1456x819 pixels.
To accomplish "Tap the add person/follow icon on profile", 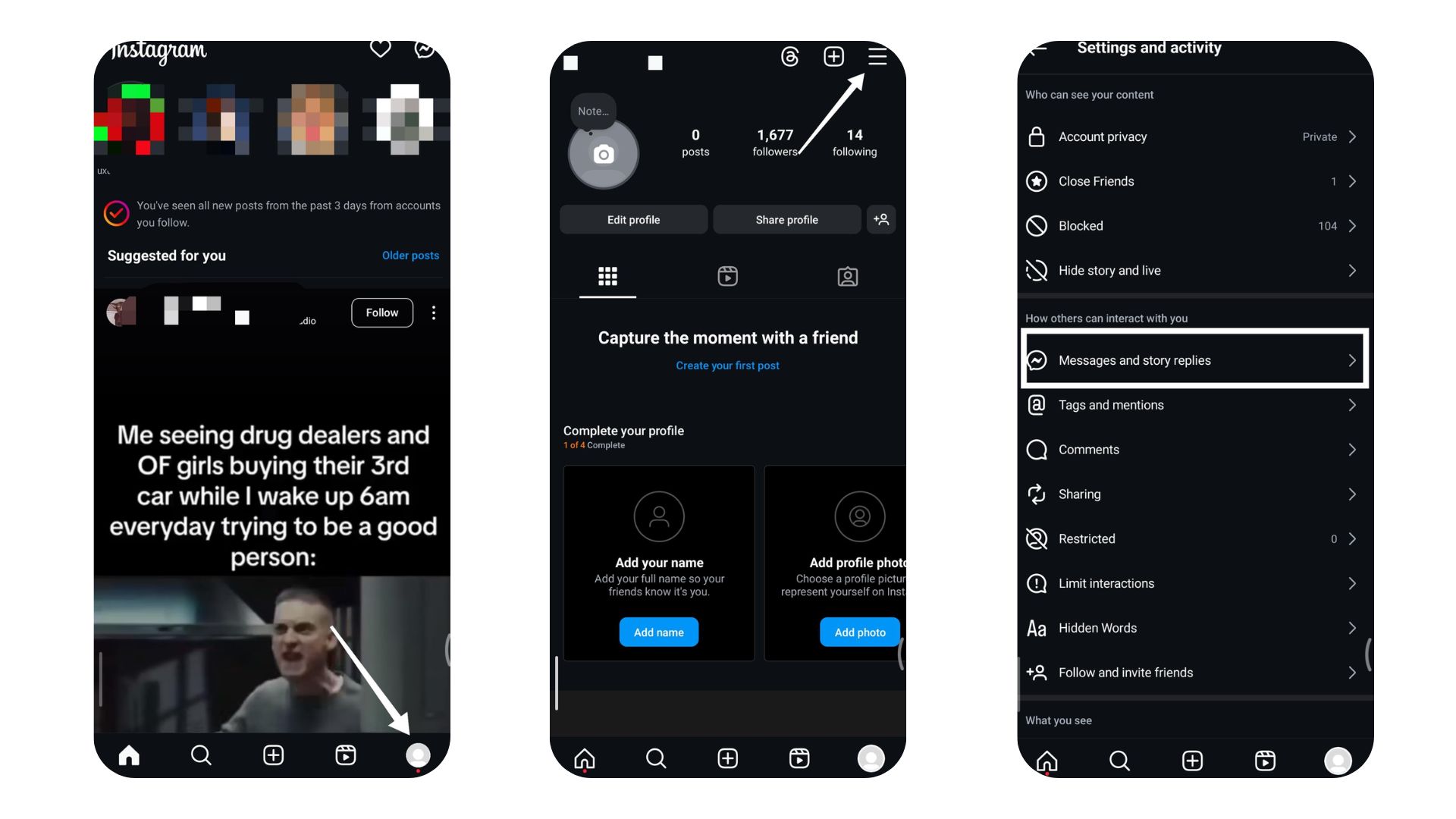I will point(882,219).
